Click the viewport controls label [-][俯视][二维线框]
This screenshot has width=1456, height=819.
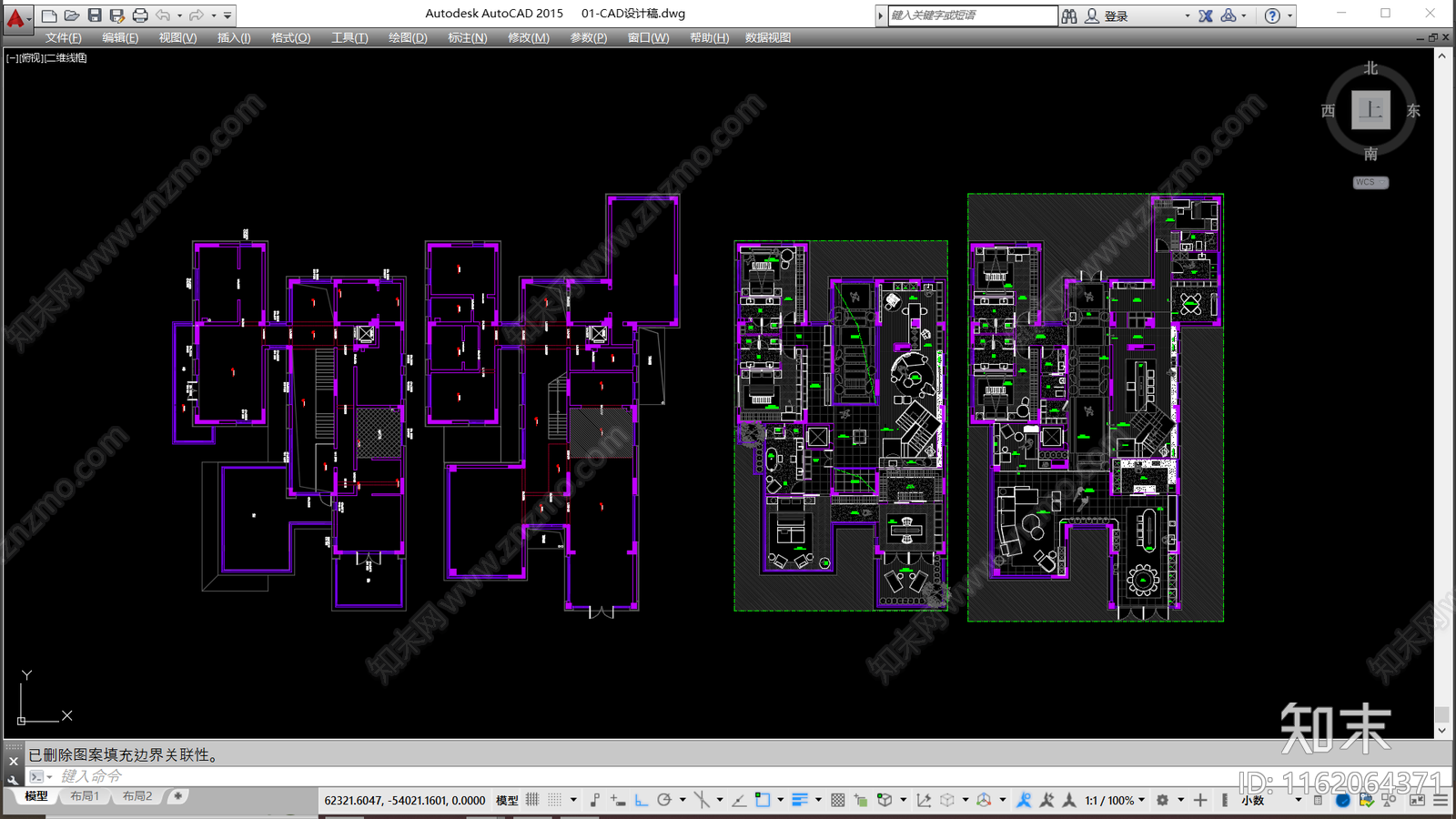[x=46, y=57]
